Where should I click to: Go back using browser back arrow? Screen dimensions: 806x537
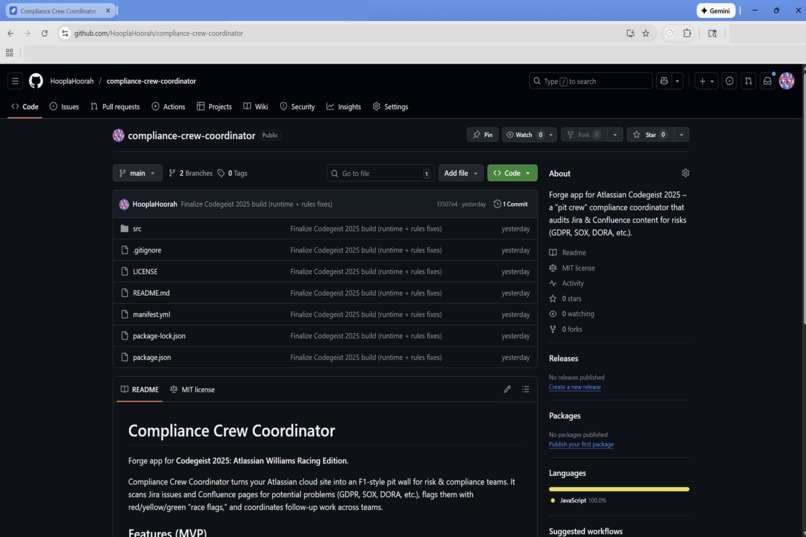(x=11, y=33)
